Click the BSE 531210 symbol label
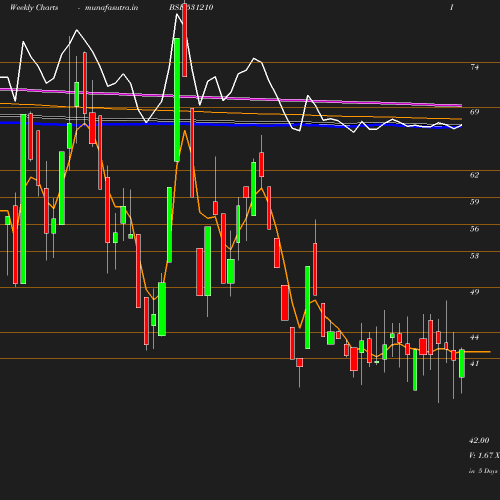Viewport: 500px width, 500px height. [191, 8]
